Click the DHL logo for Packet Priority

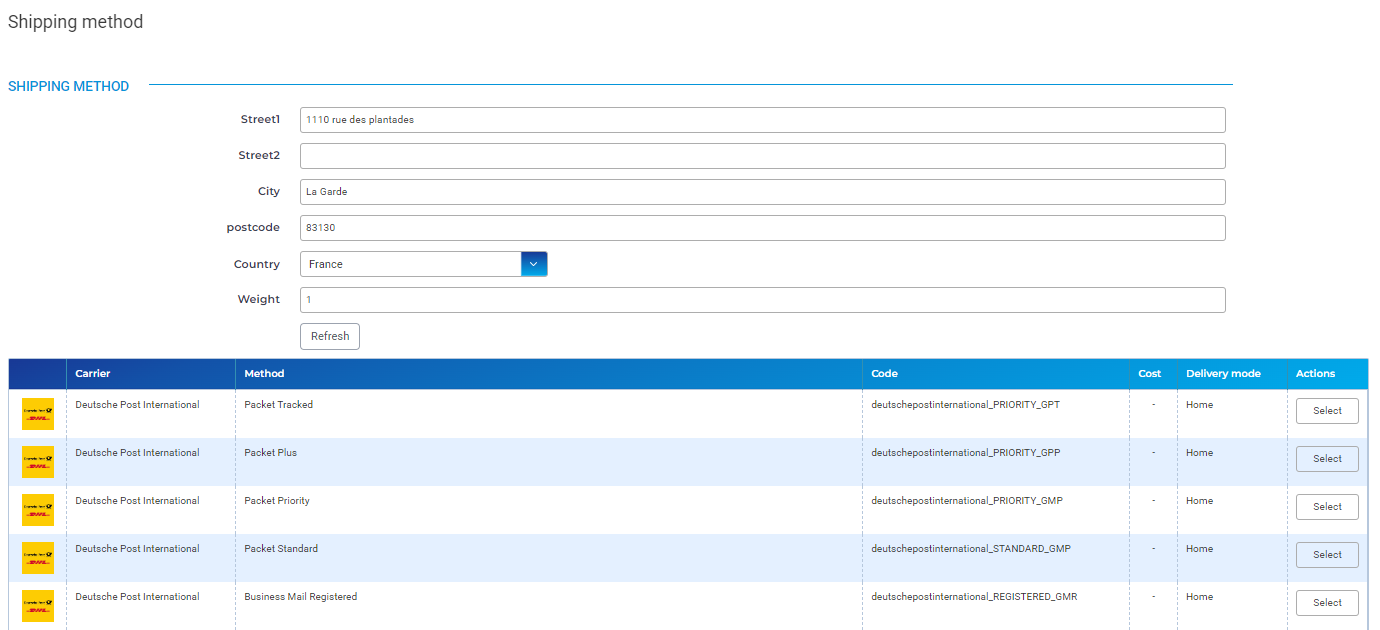click(x=38, y=509)
